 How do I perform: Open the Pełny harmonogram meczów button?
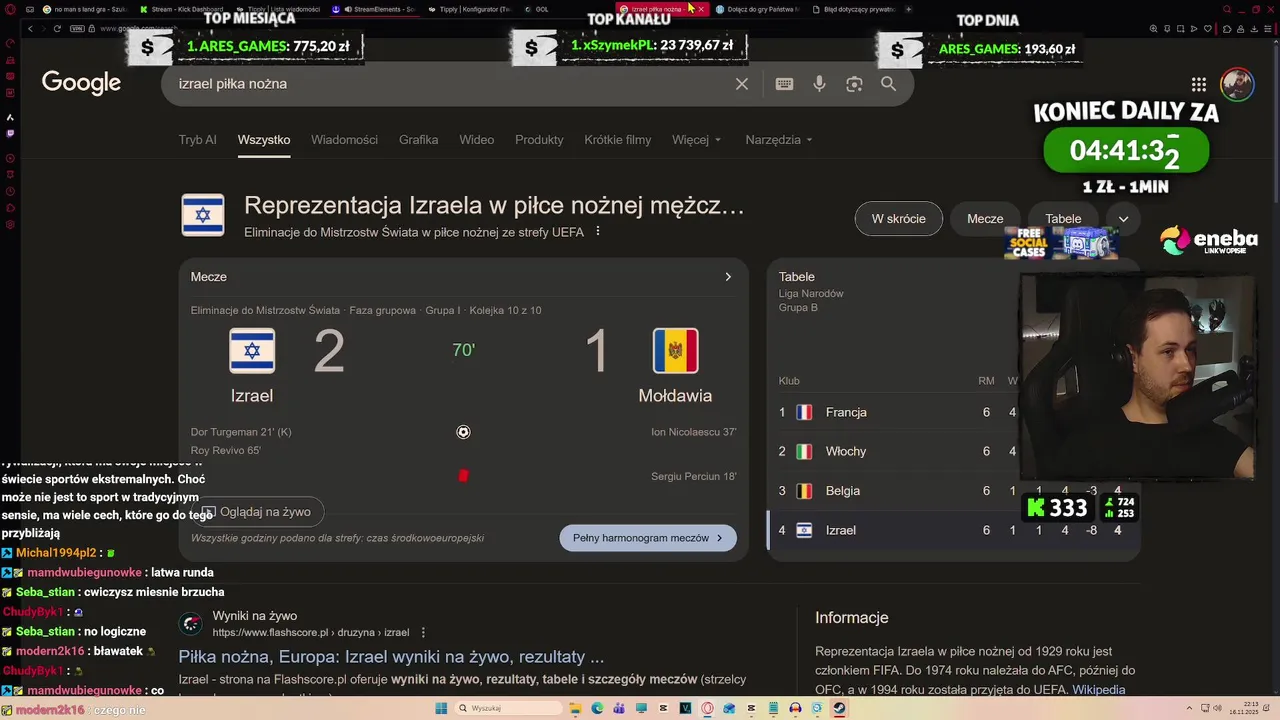pos(648,538)
